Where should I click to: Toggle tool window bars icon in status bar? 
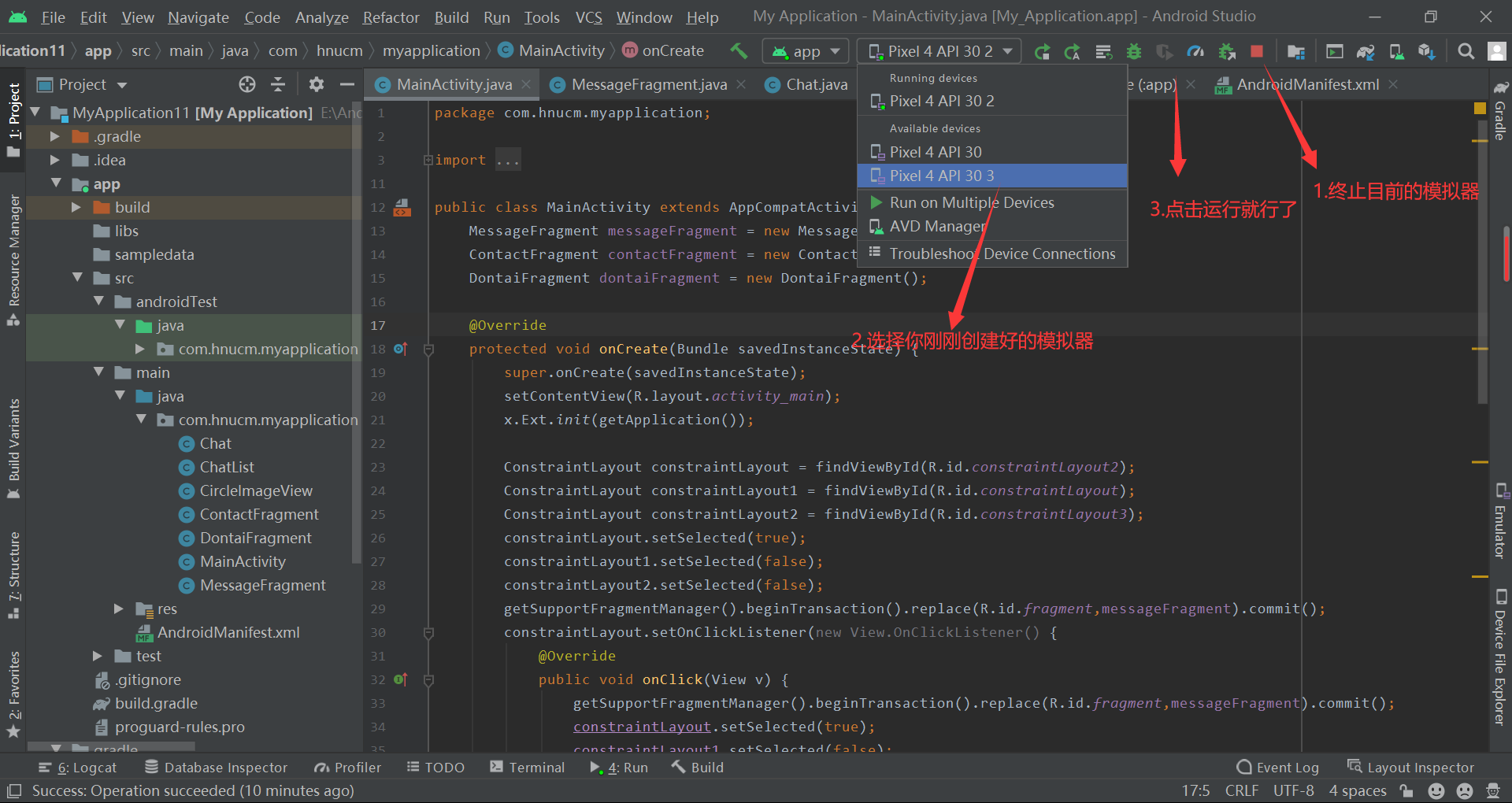(13, 790)
